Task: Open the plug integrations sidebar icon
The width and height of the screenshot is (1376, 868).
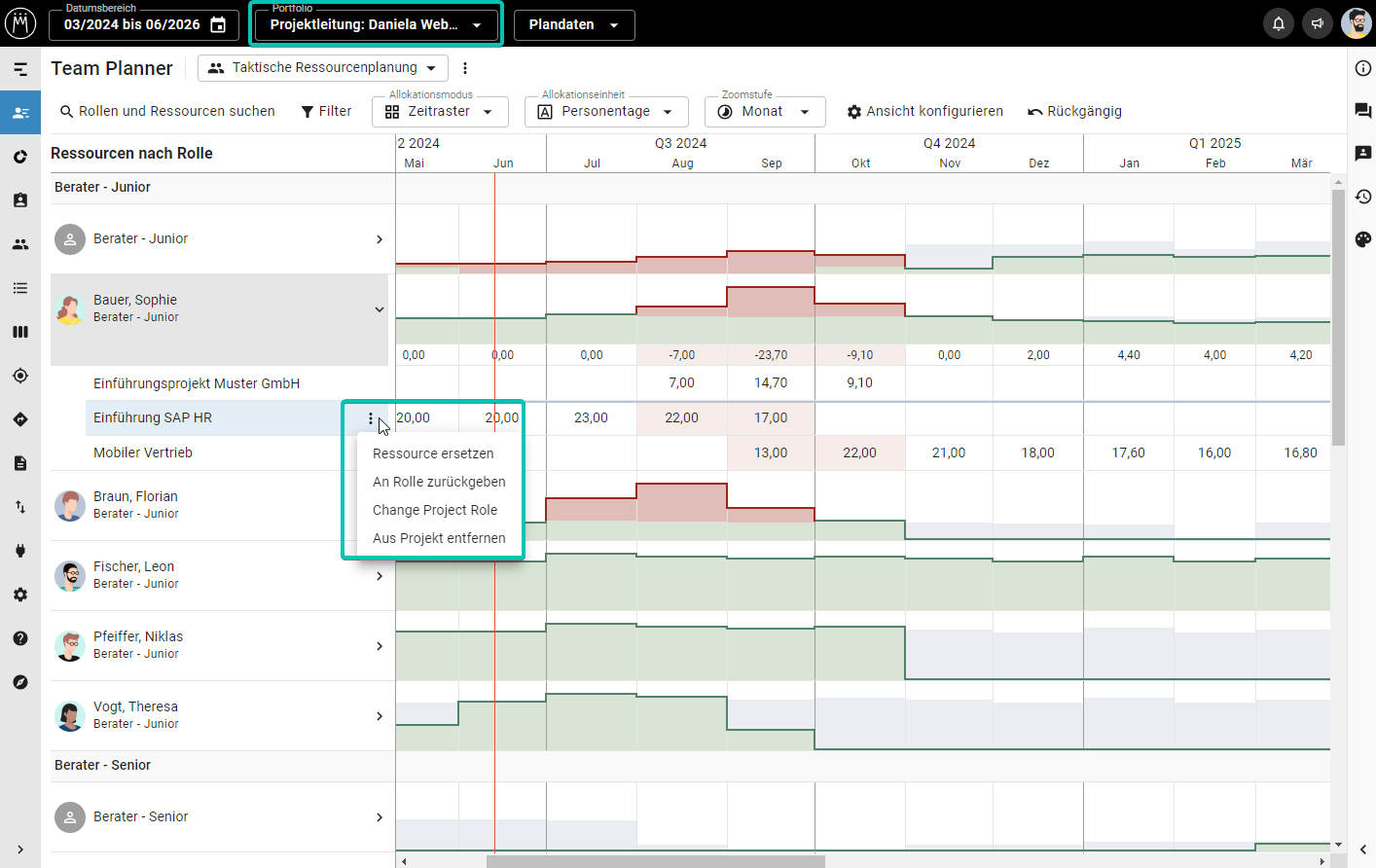Action: [x=20, y=551]
